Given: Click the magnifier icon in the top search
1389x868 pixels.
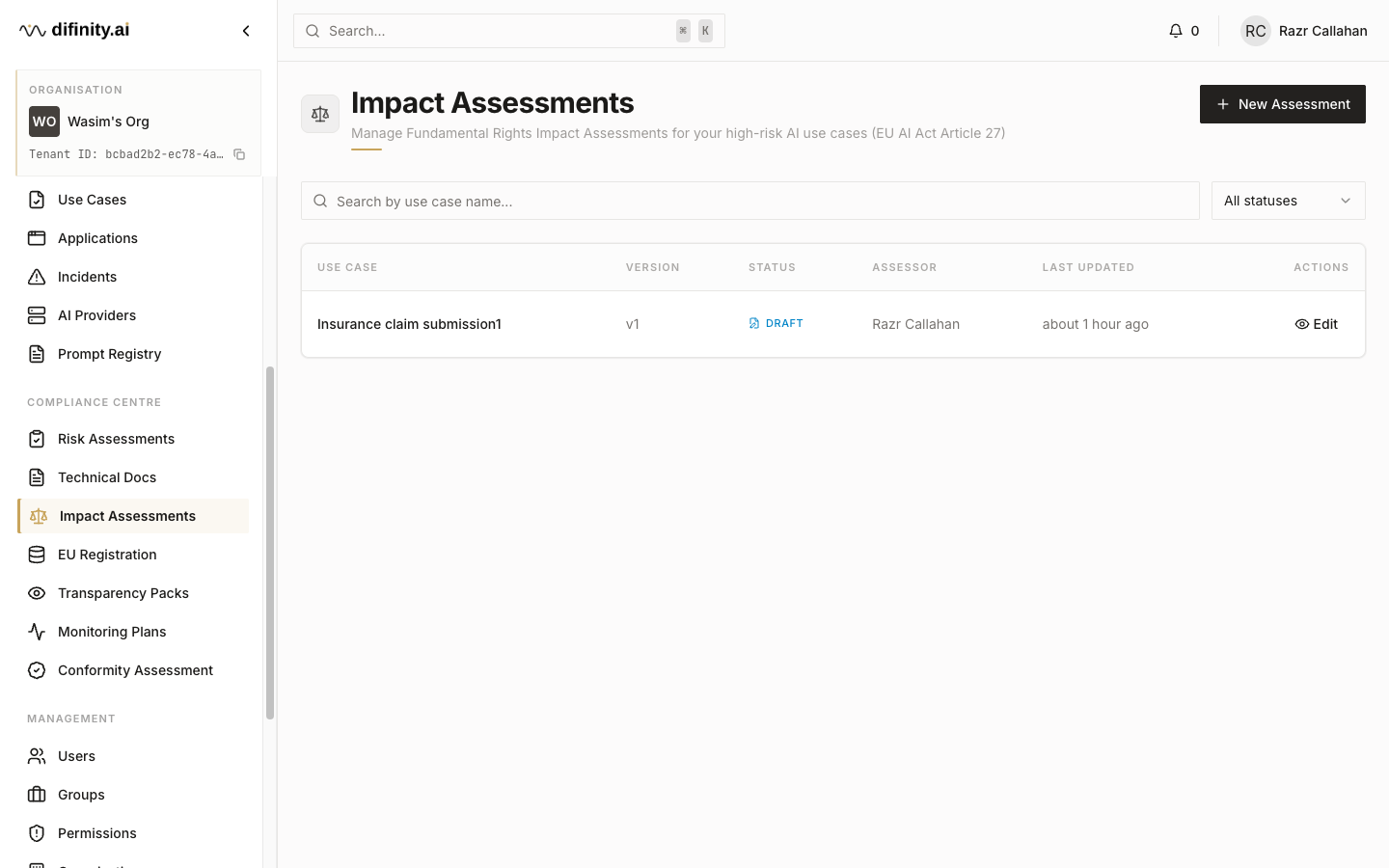Looking at the screenshot, I should (x=313, y=31).
